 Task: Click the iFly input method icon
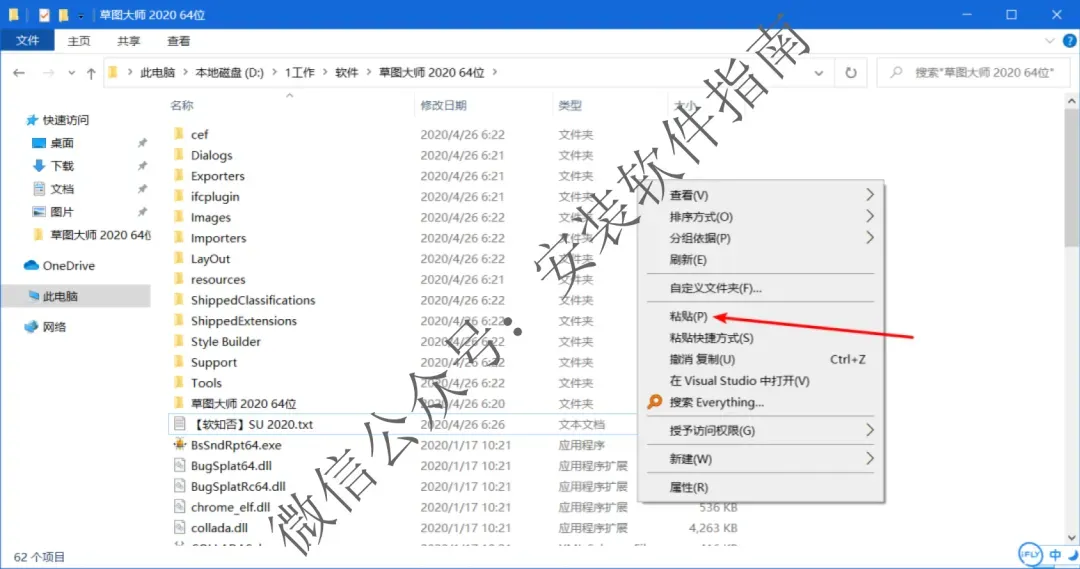[x=1030, y=554]
